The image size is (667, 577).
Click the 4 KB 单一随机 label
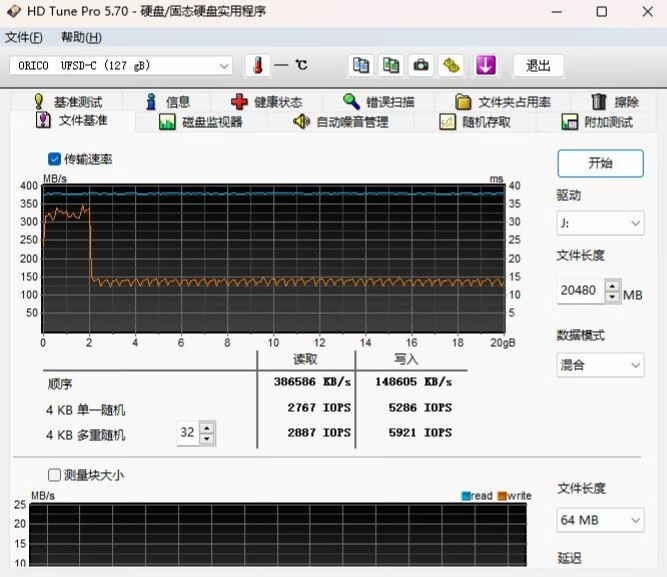(86, 410)
